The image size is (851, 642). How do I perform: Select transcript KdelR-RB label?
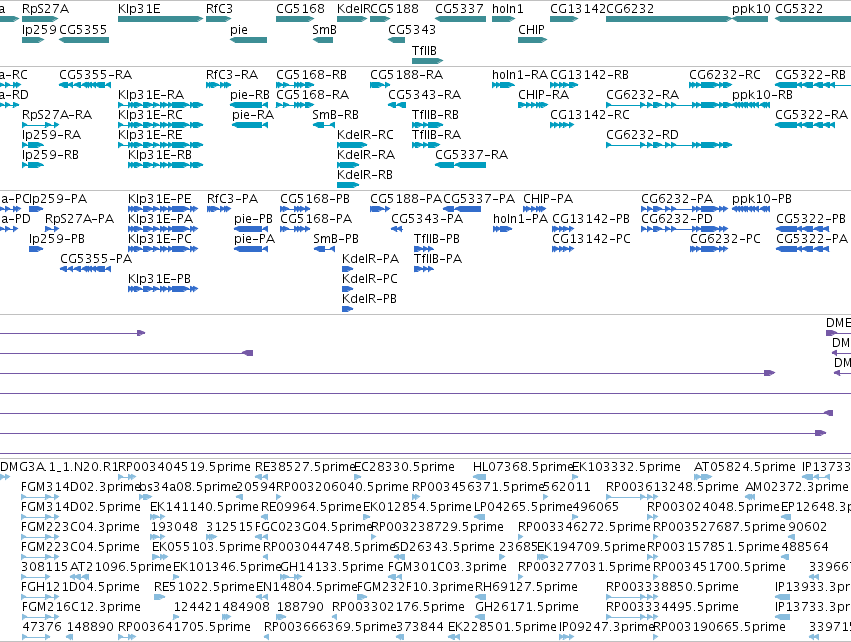point(365,175)
